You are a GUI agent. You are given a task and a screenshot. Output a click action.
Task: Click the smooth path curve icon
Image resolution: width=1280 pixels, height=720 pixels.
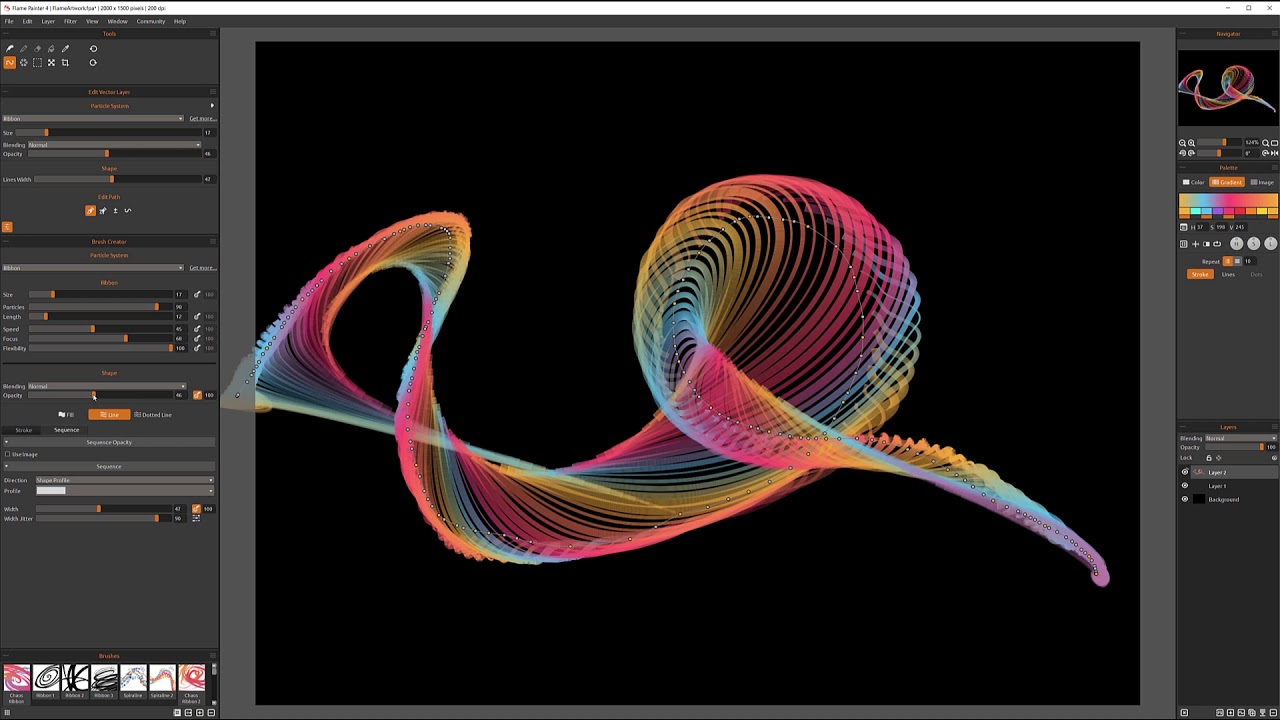pyautogui.click(x=127, y=210)
